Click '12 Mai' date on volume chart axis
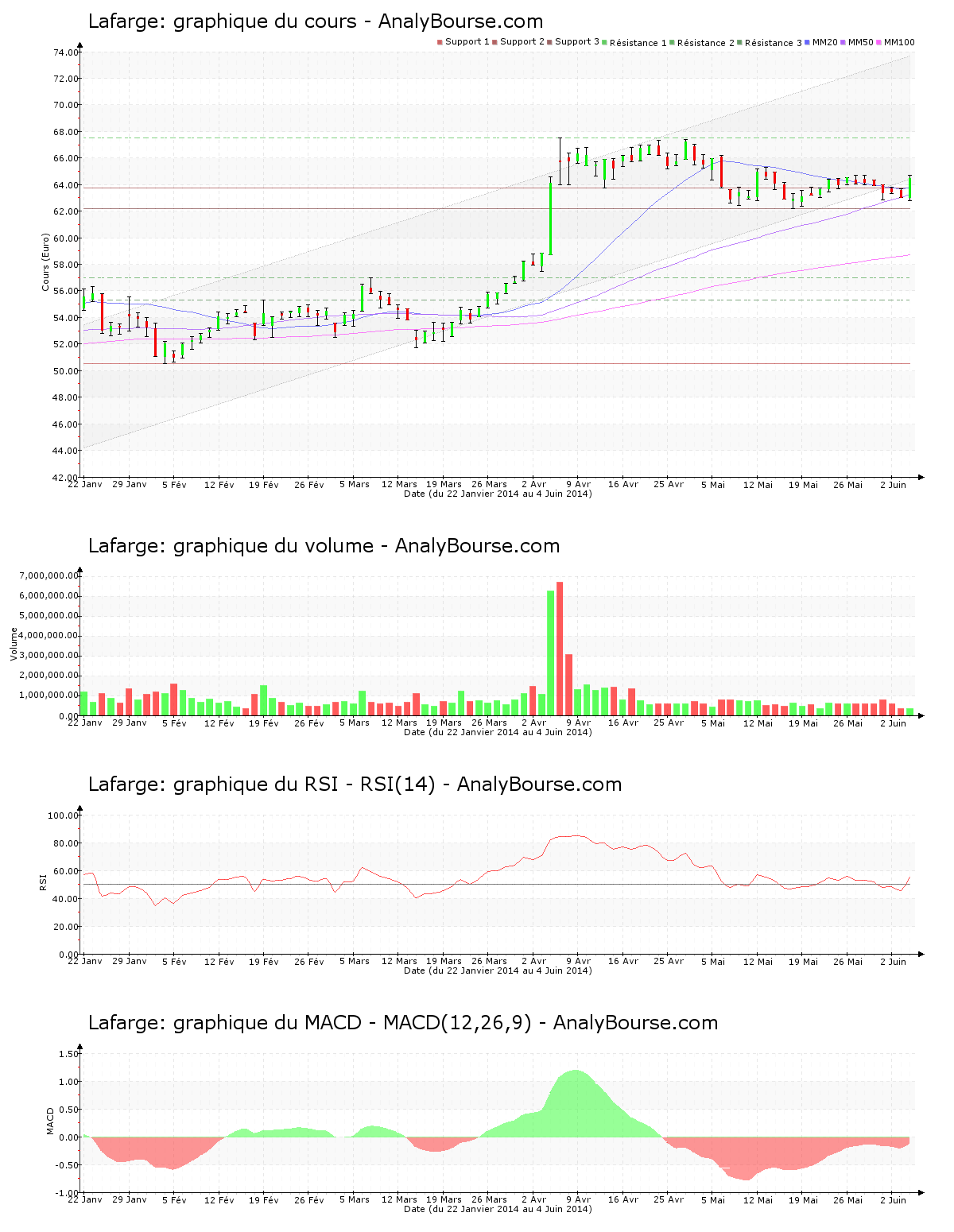Screen dimensions: 954x1232 tap(758, 723)
